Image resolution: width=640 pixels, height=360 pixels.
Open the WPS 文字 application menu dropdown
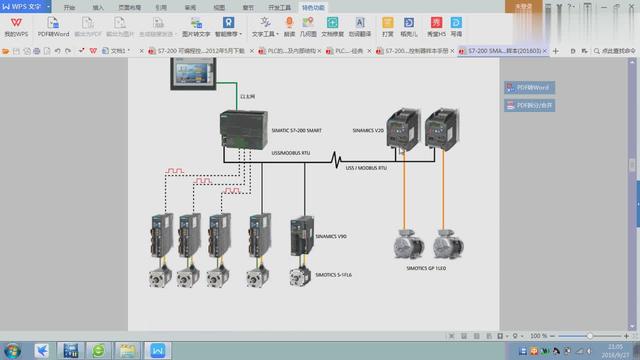coord(49,7)
